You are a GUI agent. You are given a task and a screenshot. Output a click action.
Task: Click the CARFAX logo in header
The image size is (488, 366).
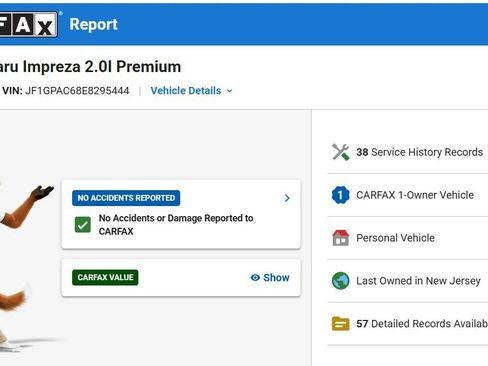coord(29,24)
